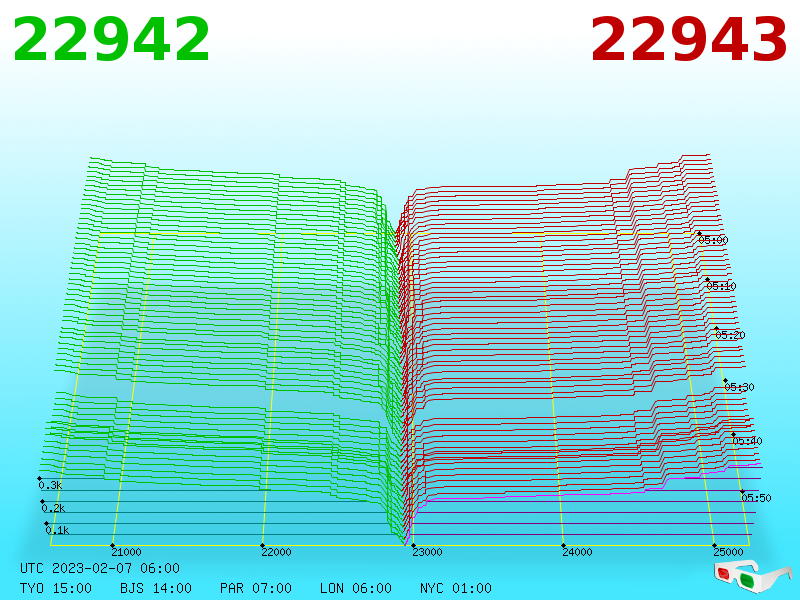Image resolution: width=800 pixels, height=600 pixels.
Task: Click the green bid price 22942
Action: tap(111, 39)
